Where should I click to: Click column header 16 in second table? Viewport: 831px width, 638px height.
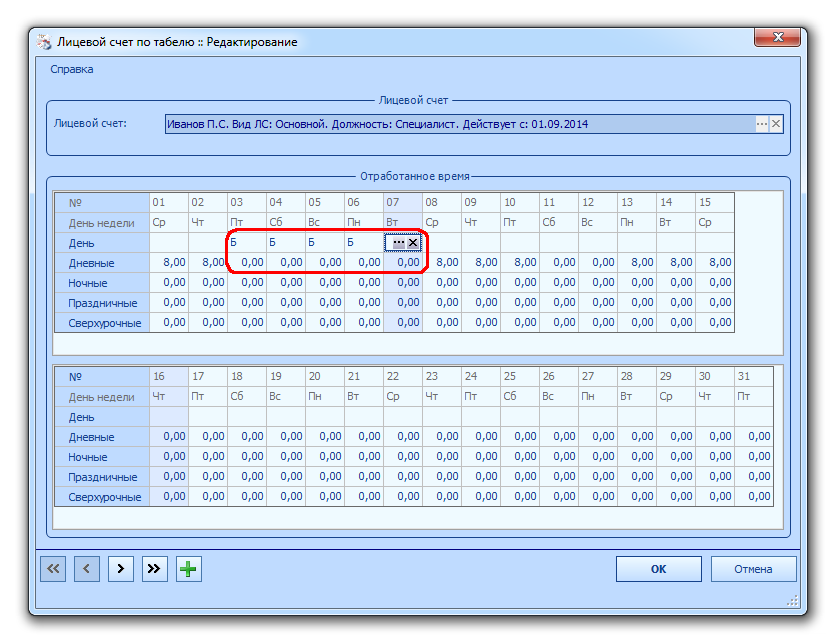169,376
